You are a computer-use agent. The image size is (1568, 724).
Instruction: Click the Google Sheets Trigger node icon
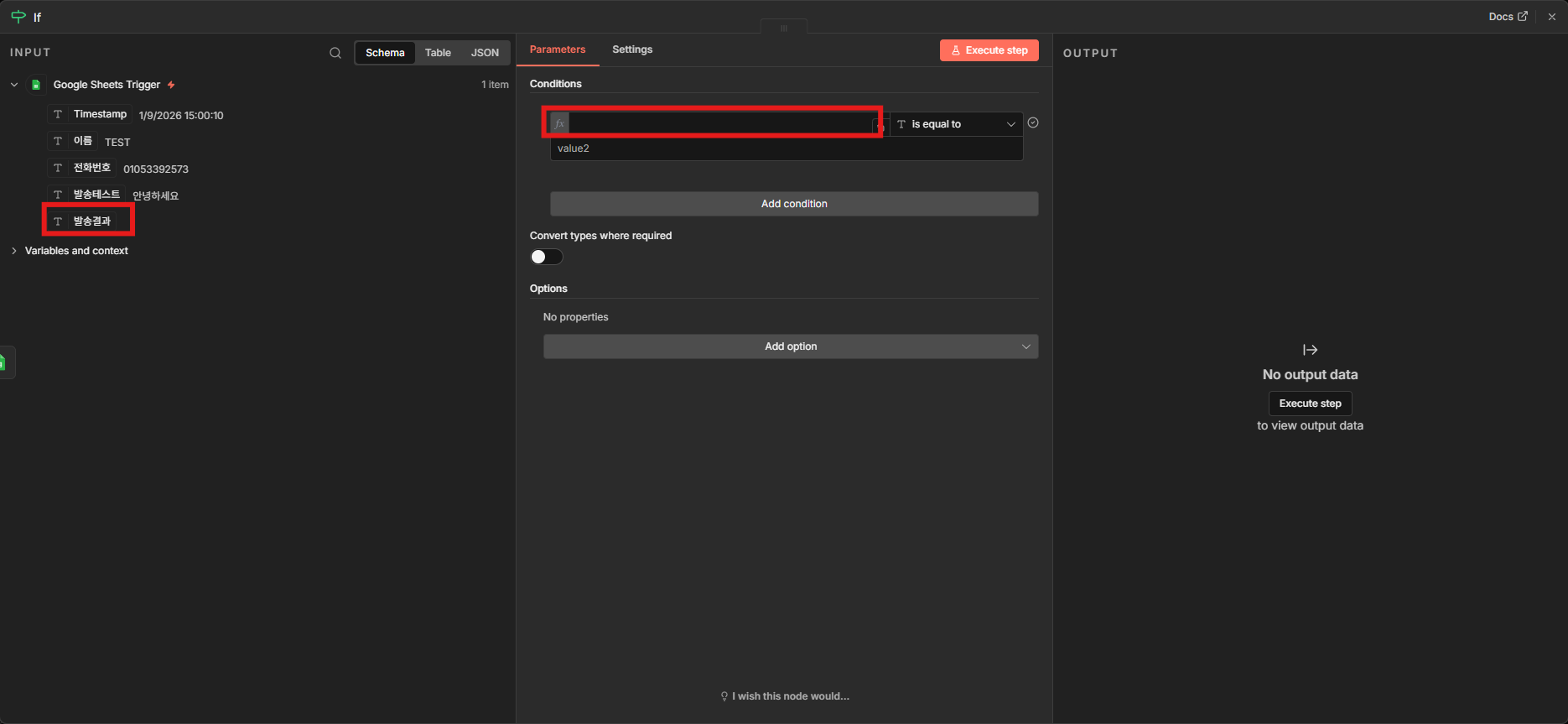(36, 85)
